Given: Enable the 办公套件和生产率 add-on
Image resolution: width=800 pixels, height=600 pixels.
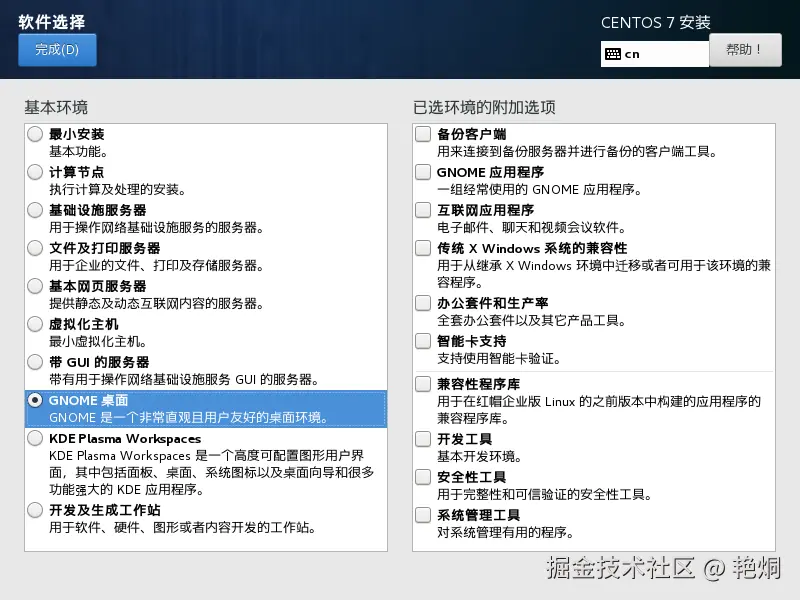Looking at the screenshot, I should point(421,302).
